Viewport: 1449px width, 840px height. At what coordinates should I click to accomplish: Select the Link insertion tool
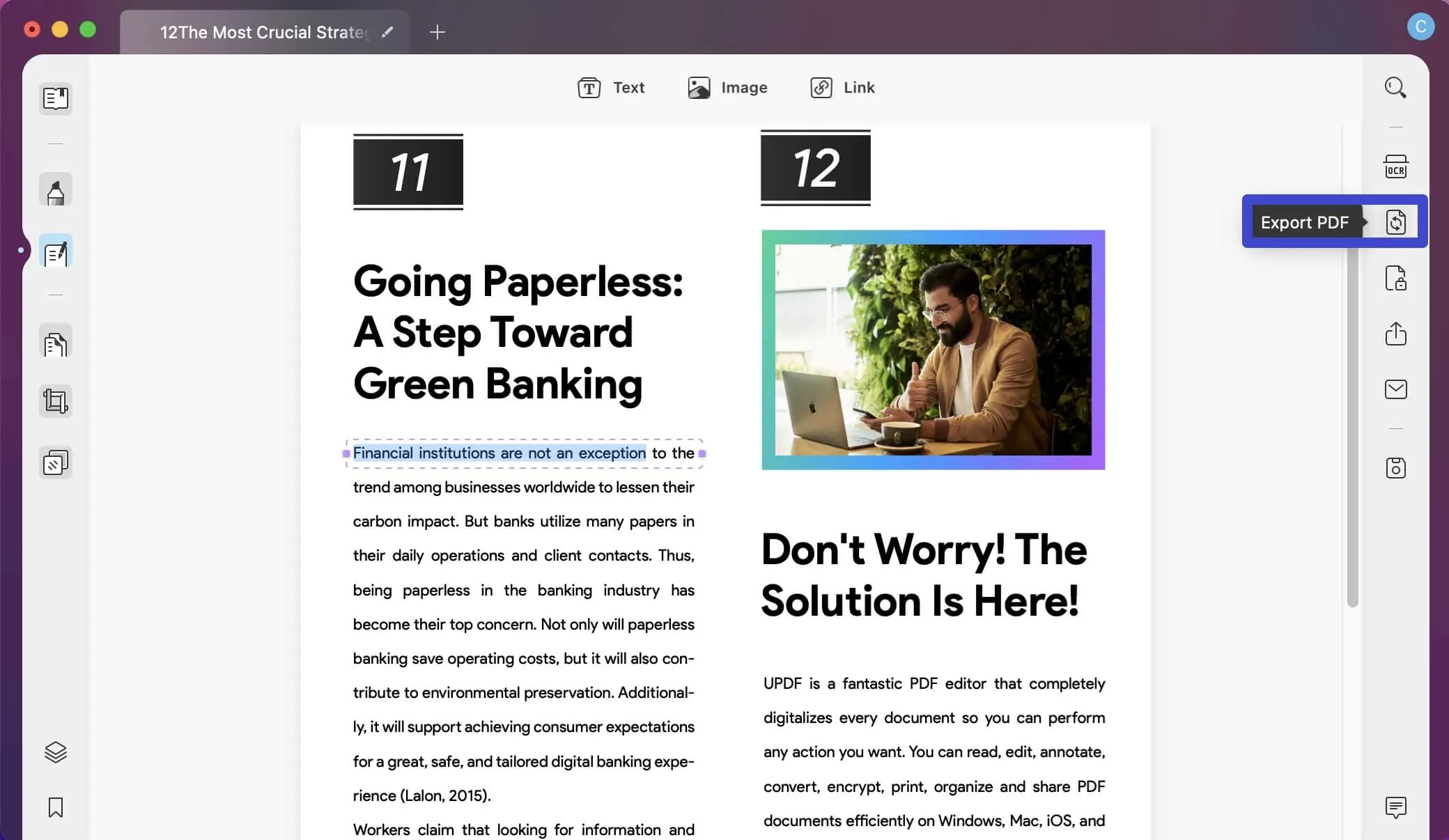pyautogui.click(x=843, y=86)
